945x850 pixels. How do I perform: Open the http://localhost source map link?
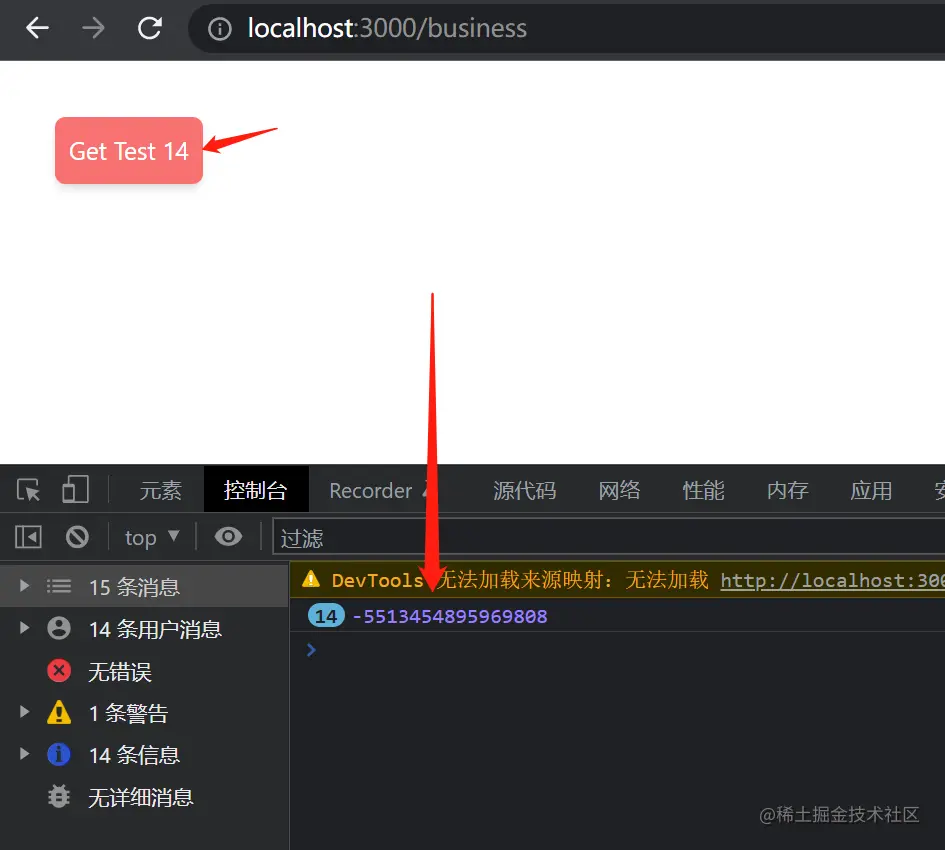[x=833, y=580]
